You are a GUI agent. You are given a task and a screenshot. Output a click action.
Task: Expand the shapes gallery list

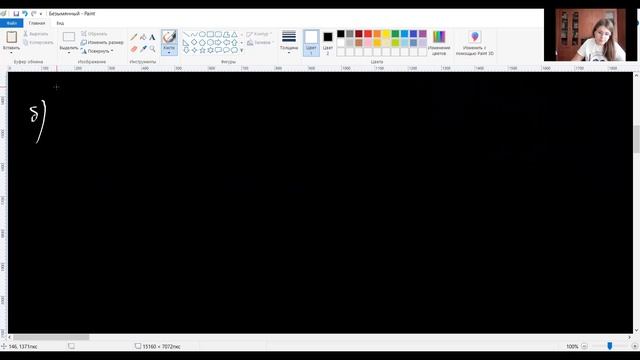coord(242,50)
